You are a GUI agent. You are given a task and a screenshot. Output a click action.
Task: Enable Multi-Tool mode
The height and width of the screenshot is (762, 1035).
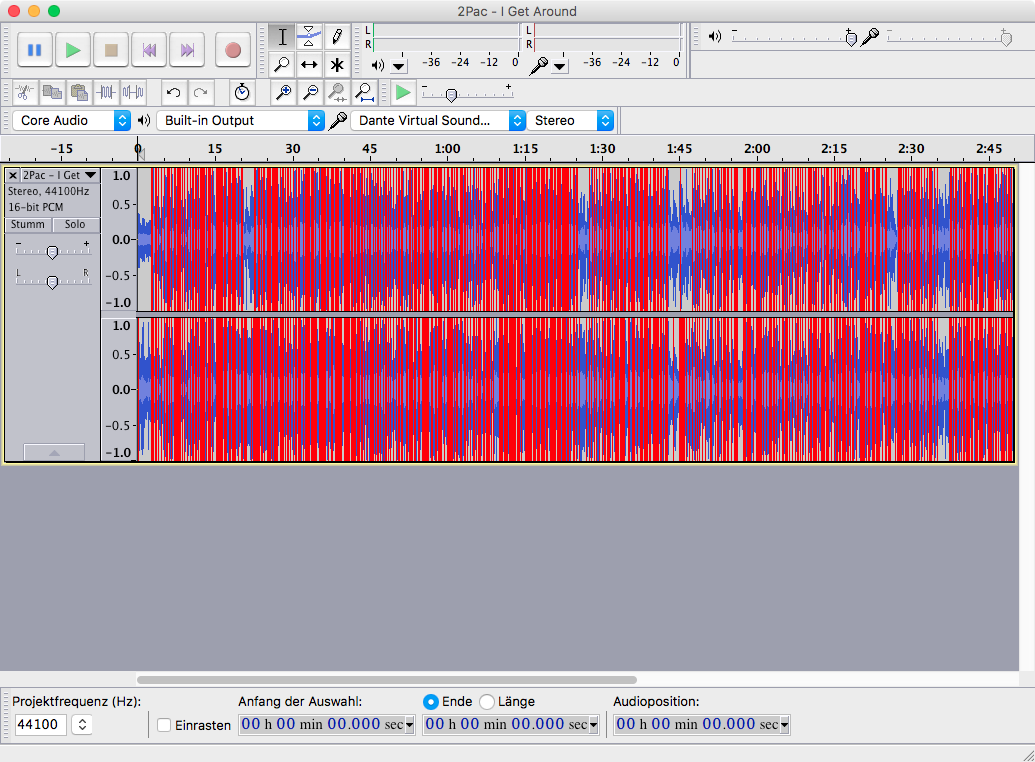tap(336, 64)
